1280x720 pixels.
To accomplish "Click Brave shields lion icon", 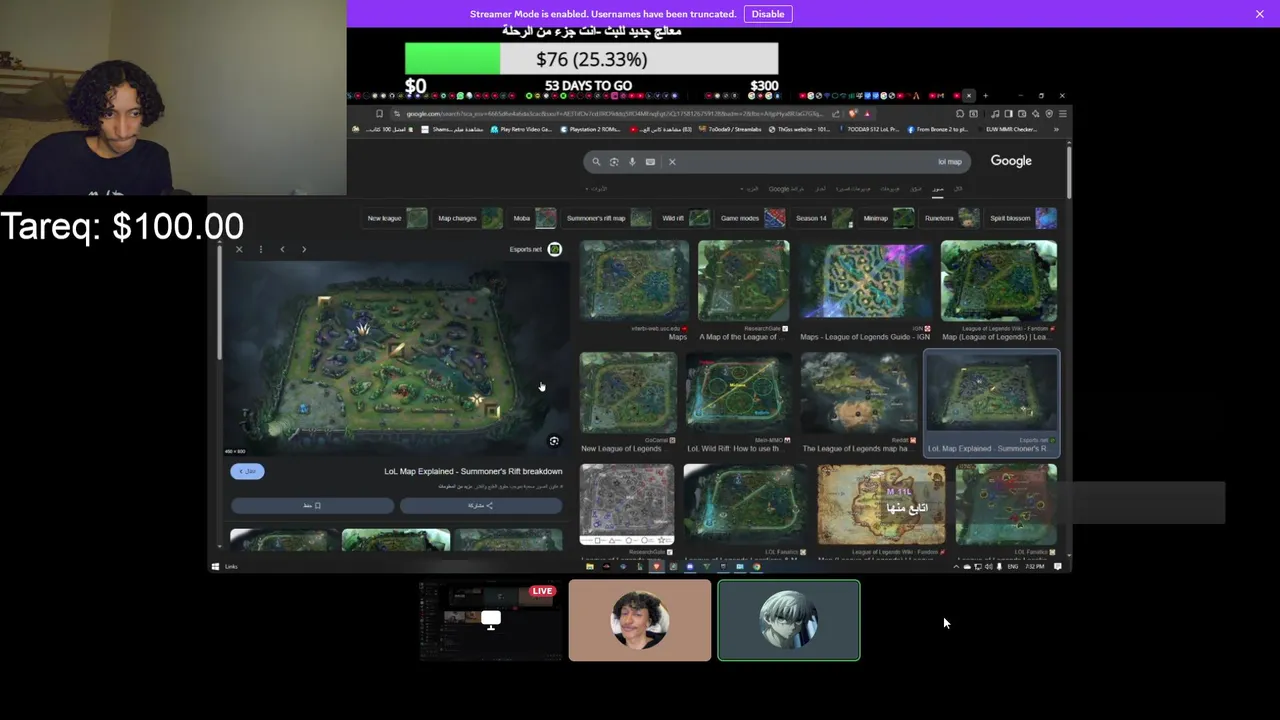I will 853,114.
